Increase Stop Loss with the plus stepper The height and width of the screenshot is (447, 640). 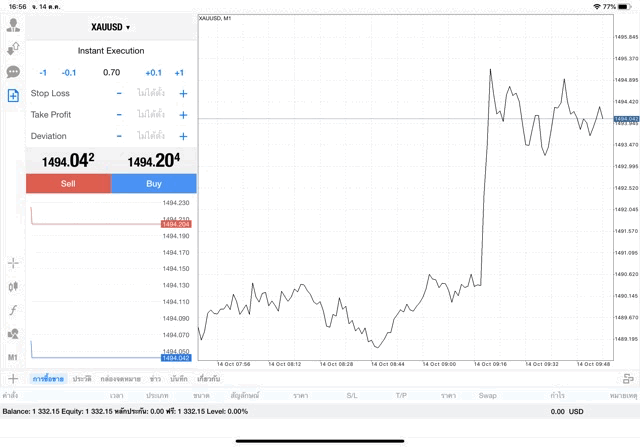coord(183,93)
